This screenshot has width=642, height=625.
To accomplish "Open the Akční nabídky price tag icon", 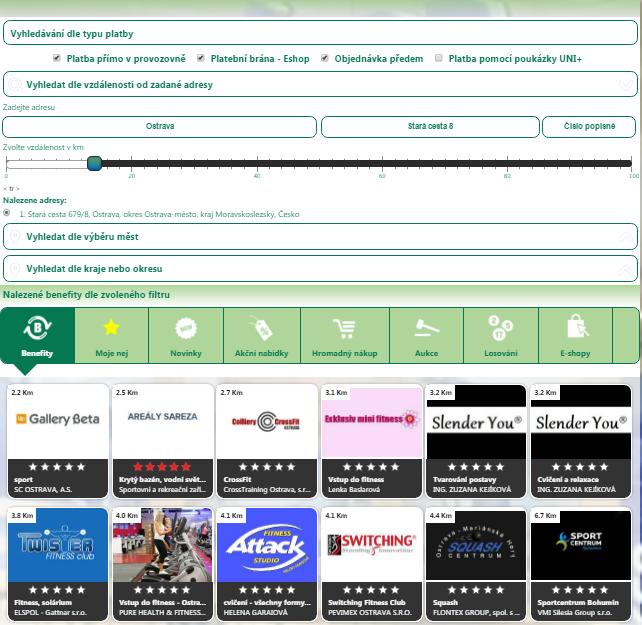I will coord(261,328).
